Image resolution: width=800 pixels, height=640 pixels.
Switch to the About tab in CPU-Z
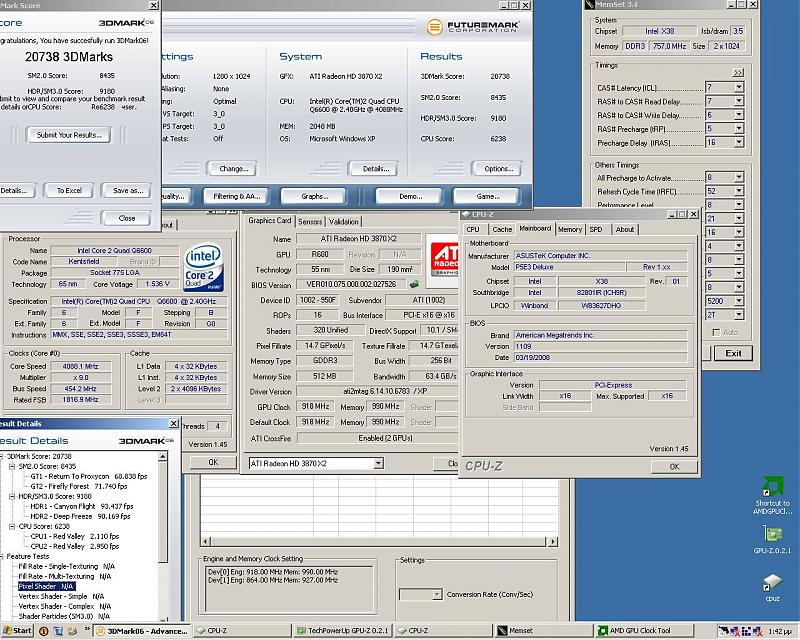point(624,230)
